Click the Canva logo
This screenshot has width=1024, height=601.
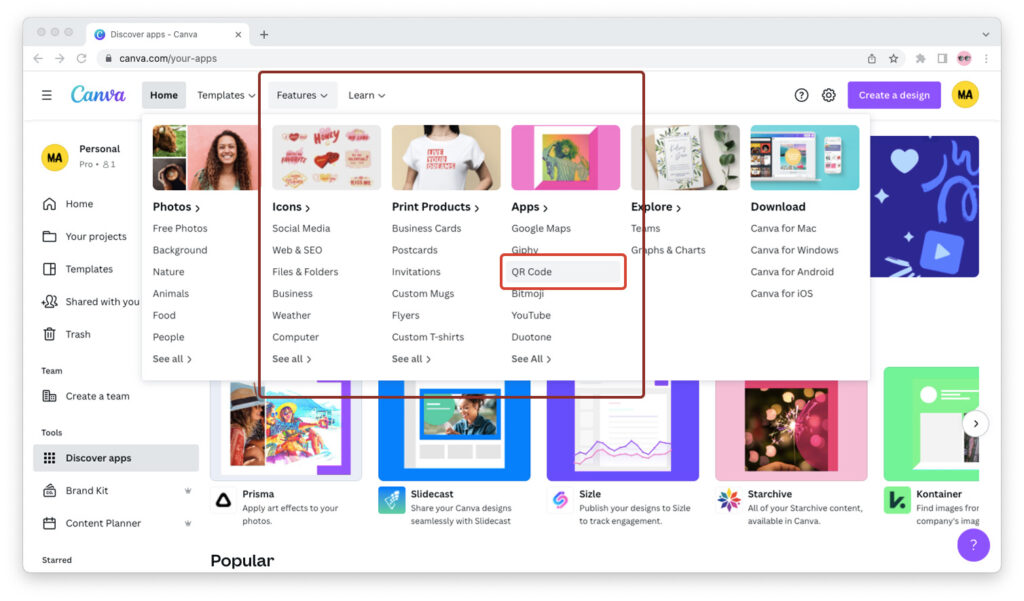coord(98,95)
